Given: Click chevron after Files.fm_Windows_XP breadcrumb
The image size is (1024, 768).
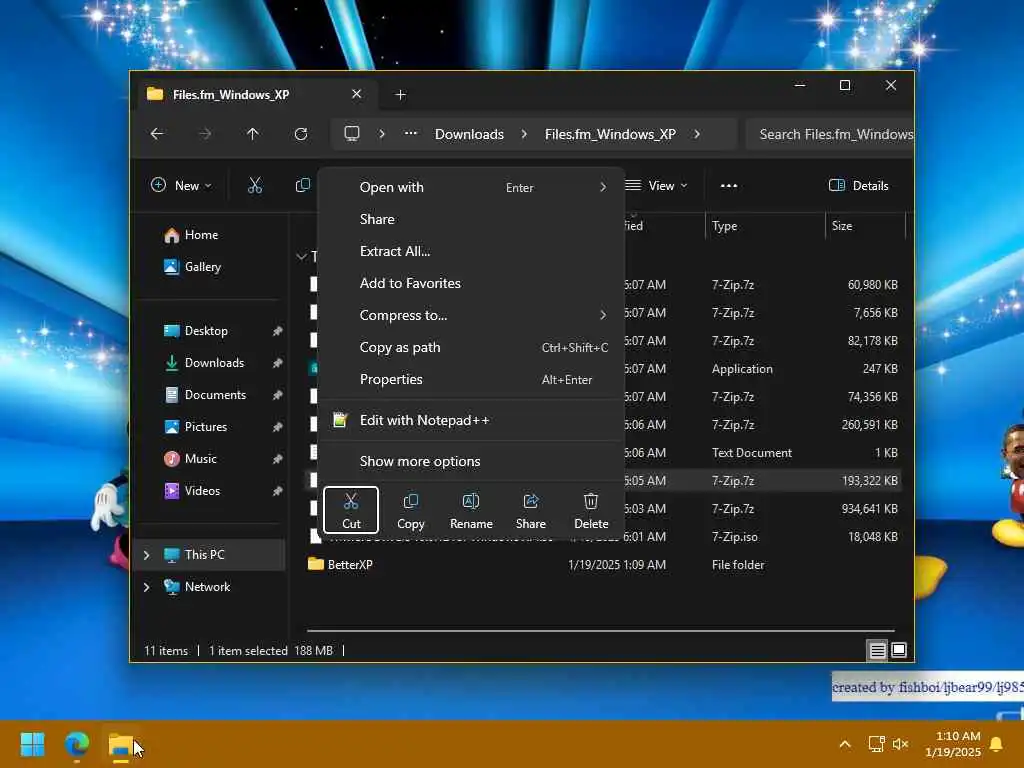Looking at the screenshot, I should pos(697,134).
